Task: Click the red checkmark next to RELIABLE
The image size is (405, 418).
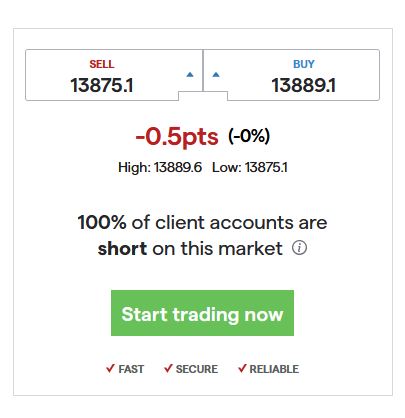Action: pyautogui.click(x=242, y=368)
